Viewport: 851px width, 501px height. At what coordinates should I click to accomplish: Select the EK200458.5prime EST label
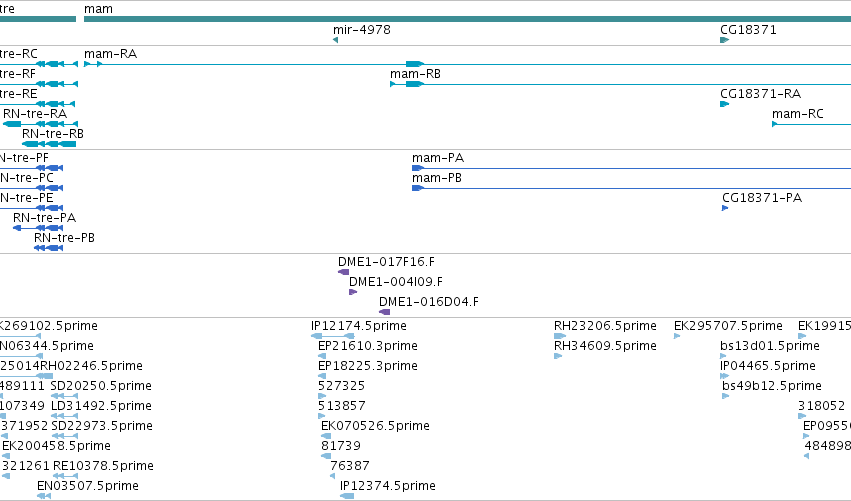pos(56,446)
